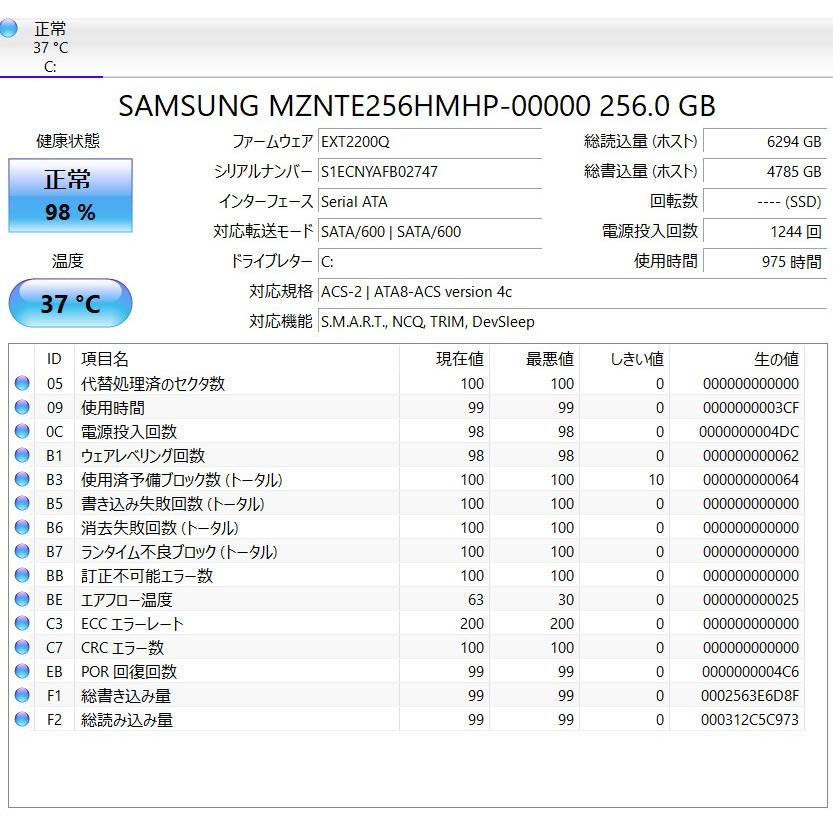This screenshot has height=833, width=833.
Task: Click the 項目名 column header
Action: click(x=237, y=359)
